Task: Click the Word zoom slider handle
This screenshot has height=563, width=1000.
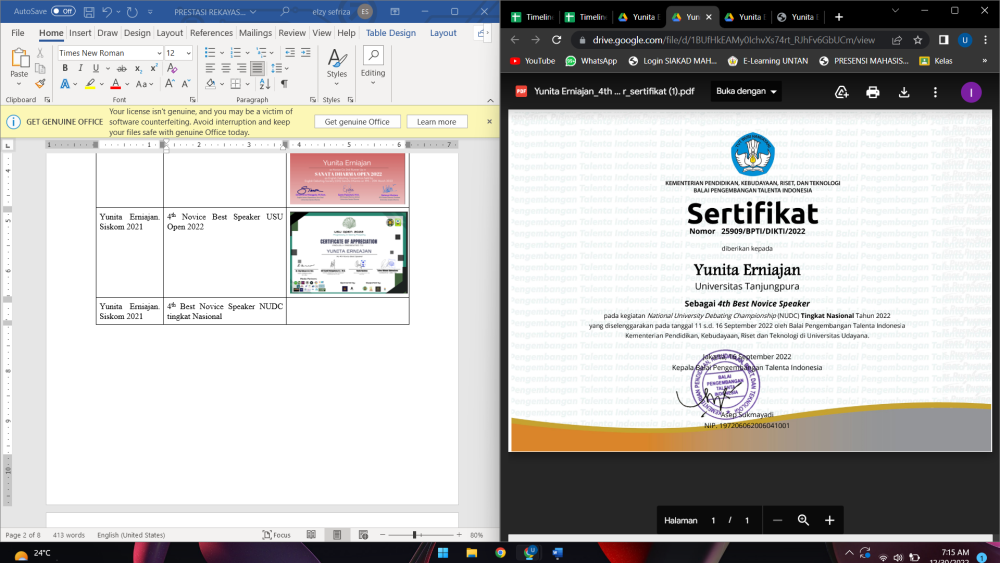Action: 415,535
